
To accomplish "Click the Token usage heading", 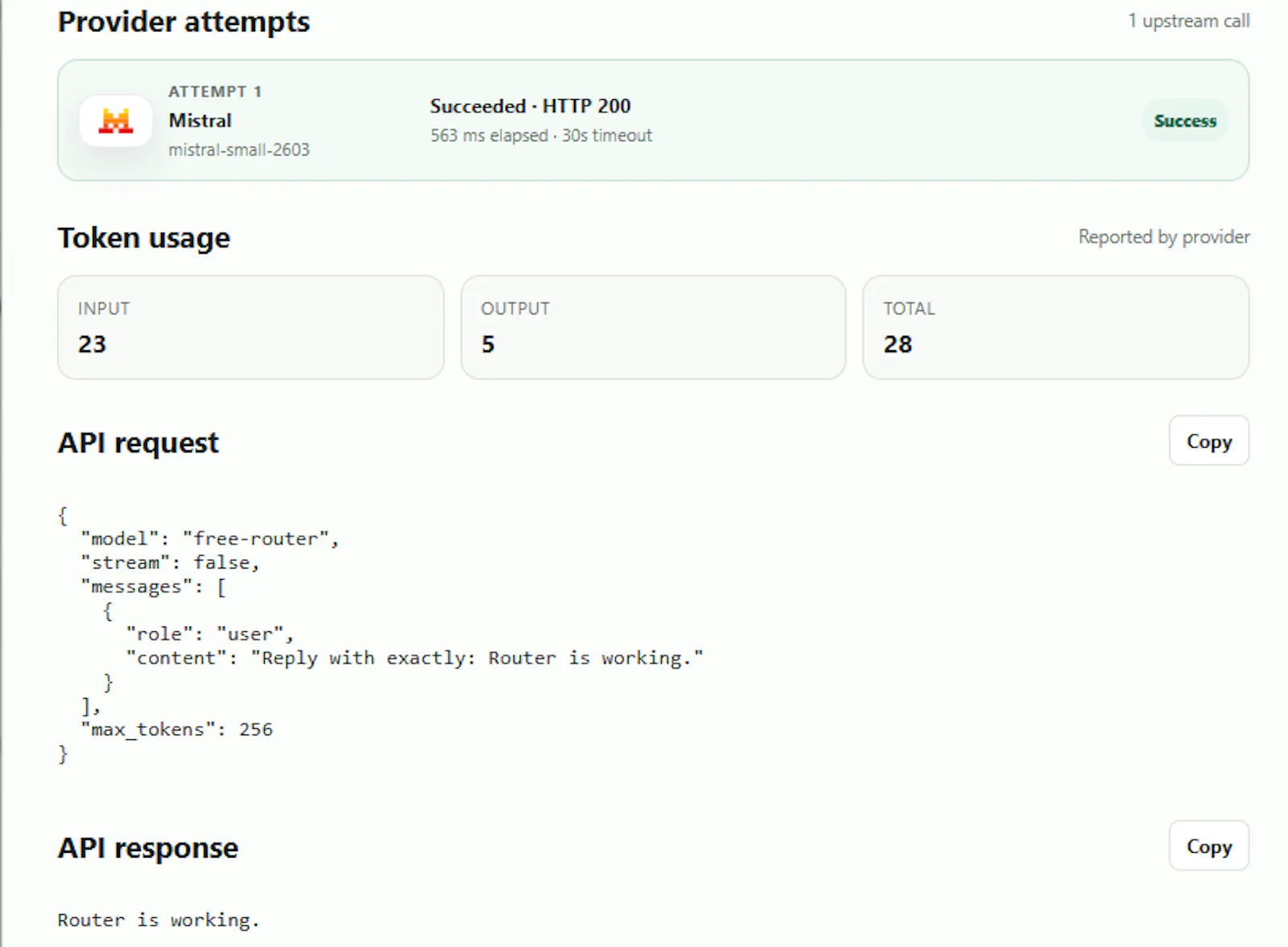I will click(144, 238).
